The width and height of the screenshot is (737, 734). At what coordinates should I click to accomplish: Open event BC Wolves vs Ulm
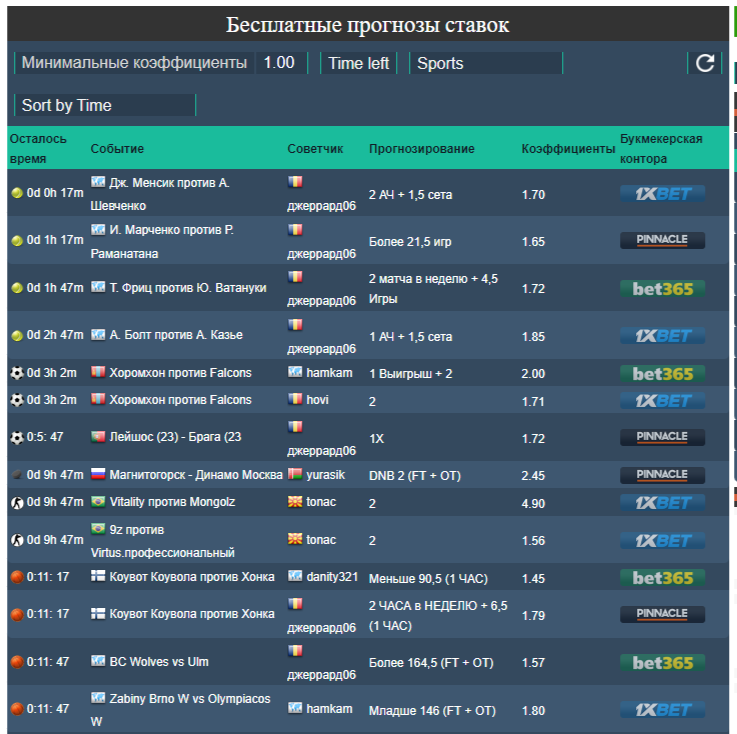pyautogui.click(x=159, y=662)
